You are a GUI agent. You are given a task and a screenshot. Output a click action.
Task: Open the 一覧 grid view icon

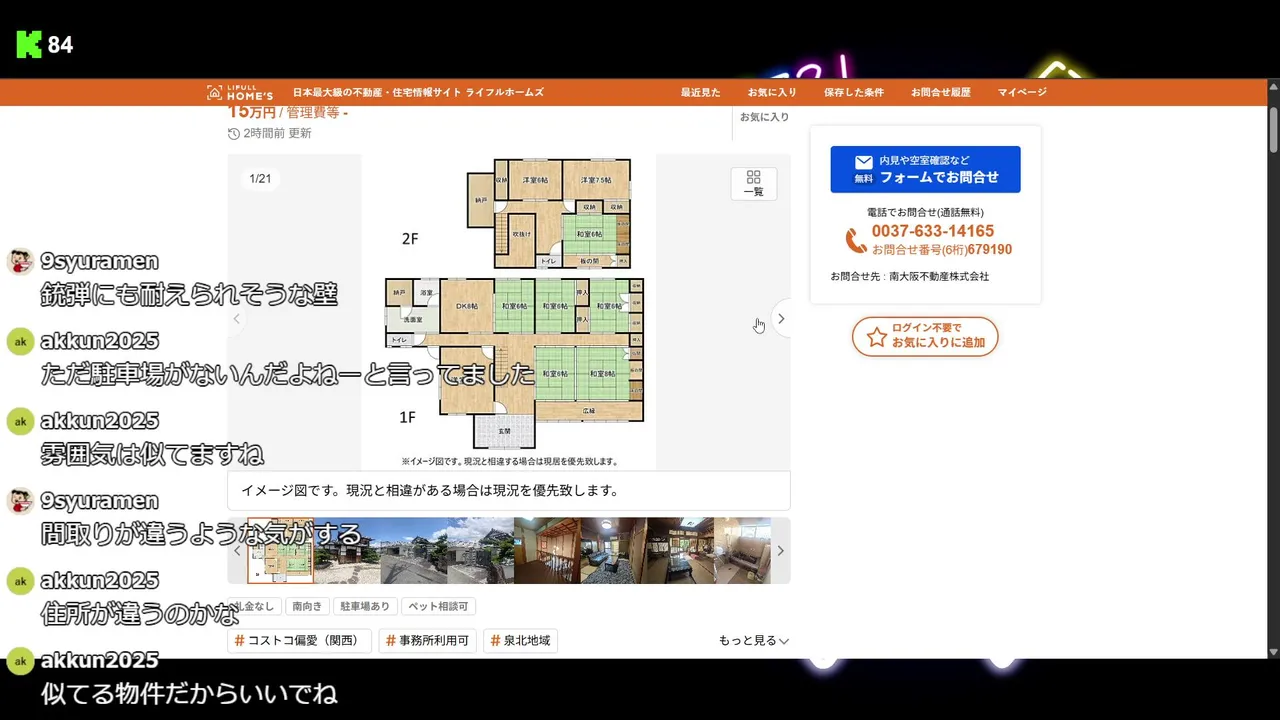point(754,183)
